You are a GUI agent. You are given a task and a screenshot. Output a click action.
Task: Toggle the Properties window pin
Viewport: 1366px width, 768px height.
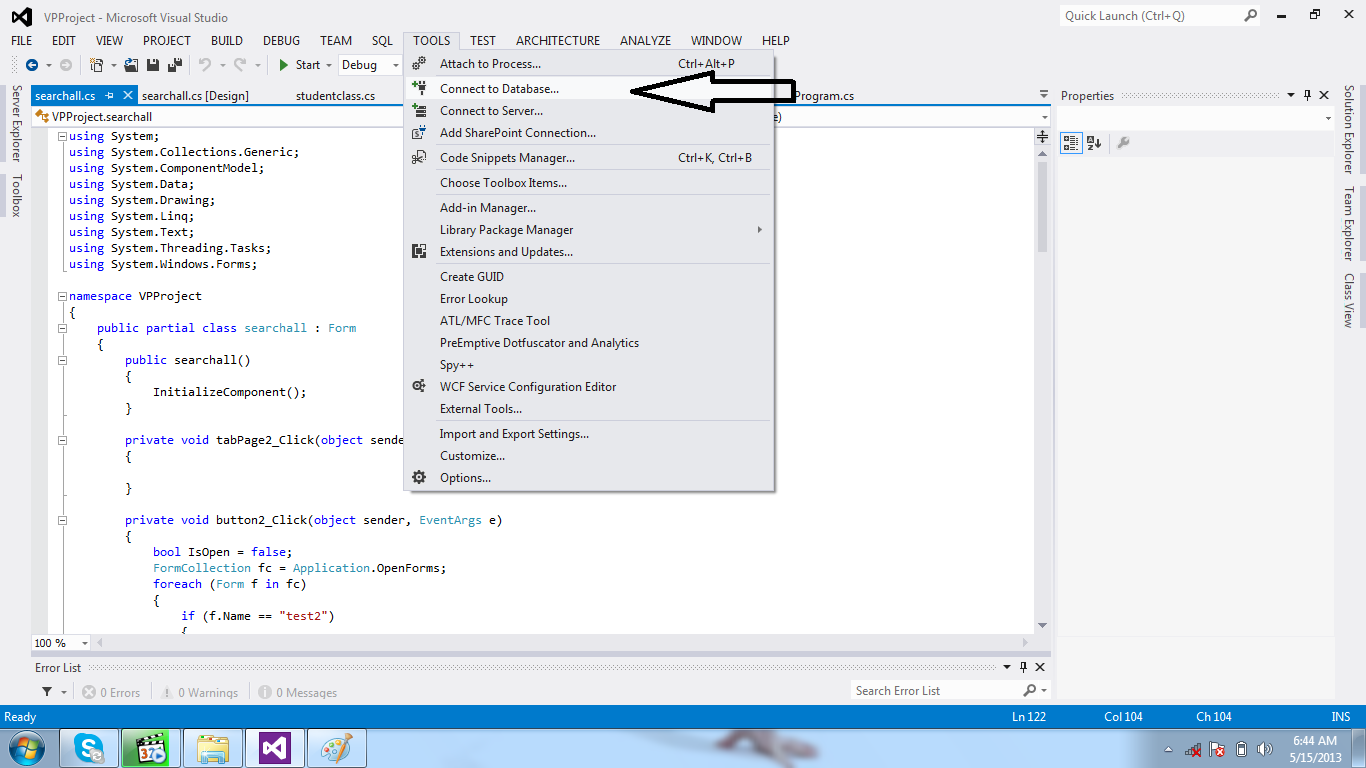[1307, 95]
